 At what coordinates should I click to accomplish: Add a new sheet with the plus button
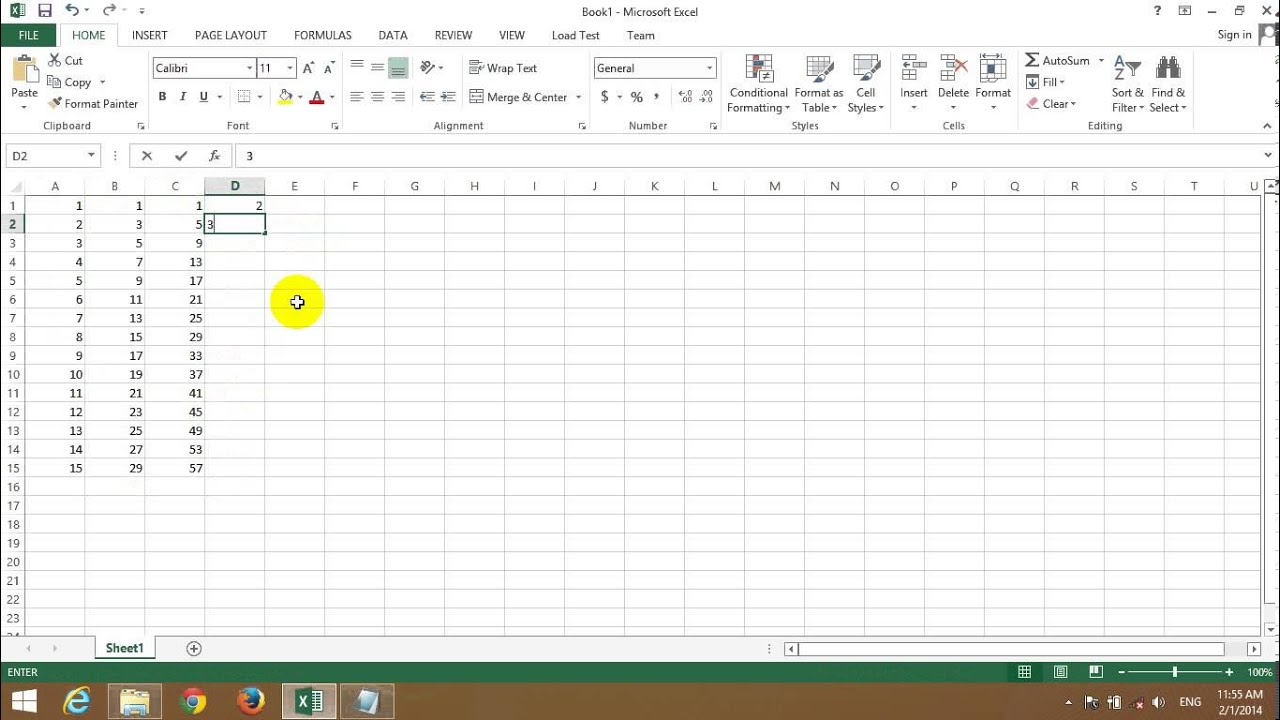(x=193, y=648)
